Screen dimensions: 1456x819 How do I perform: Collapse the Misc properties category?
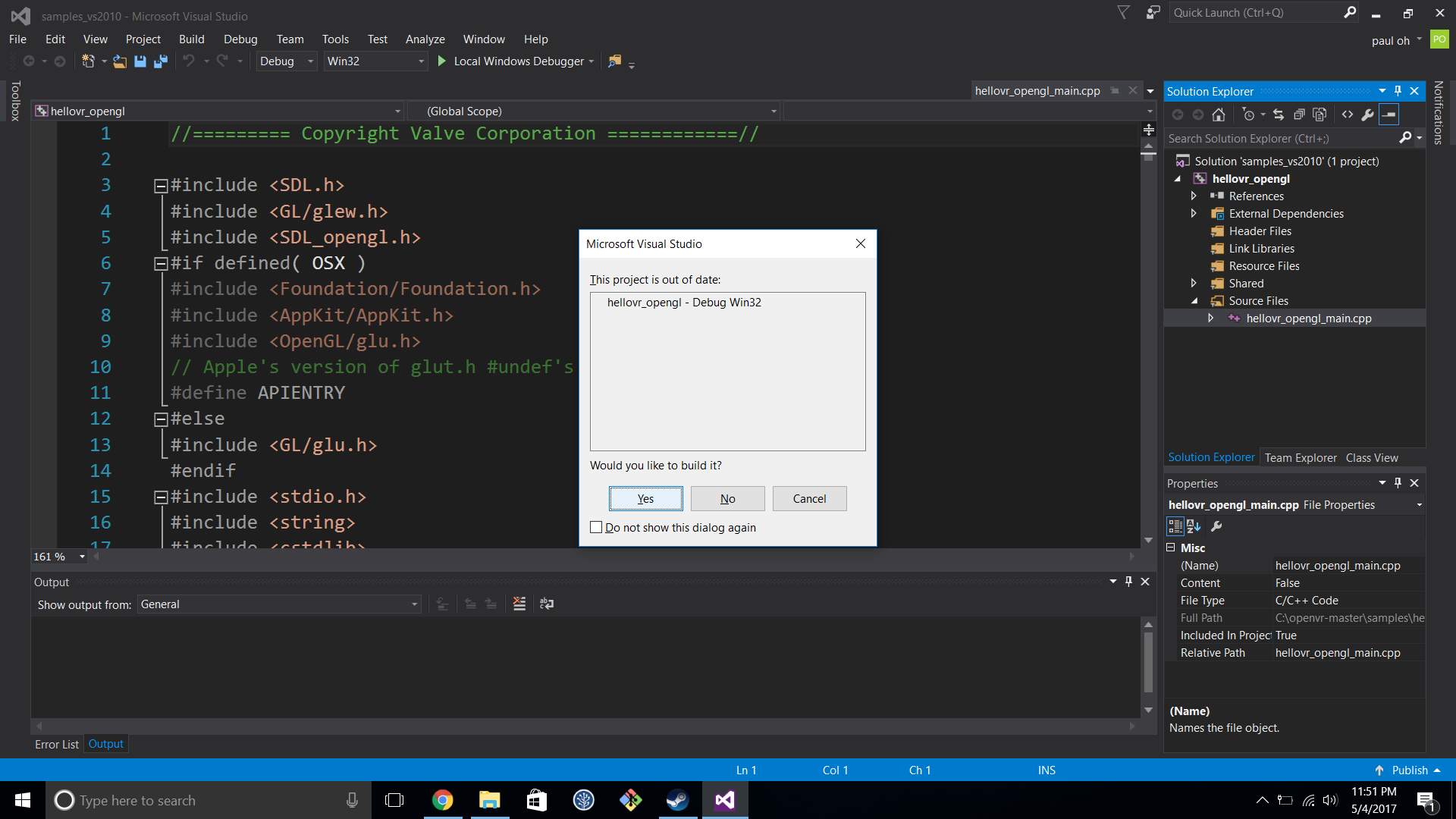pyautogui.click(x=1170, y=547)
